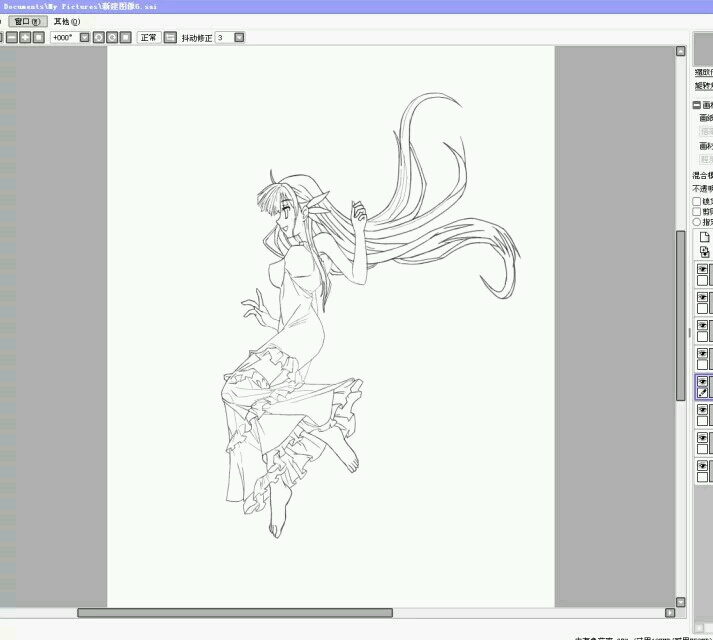Open the rotation angle dropdown
This screenshot has height=640, width=713.
click(x=84, y=37)
